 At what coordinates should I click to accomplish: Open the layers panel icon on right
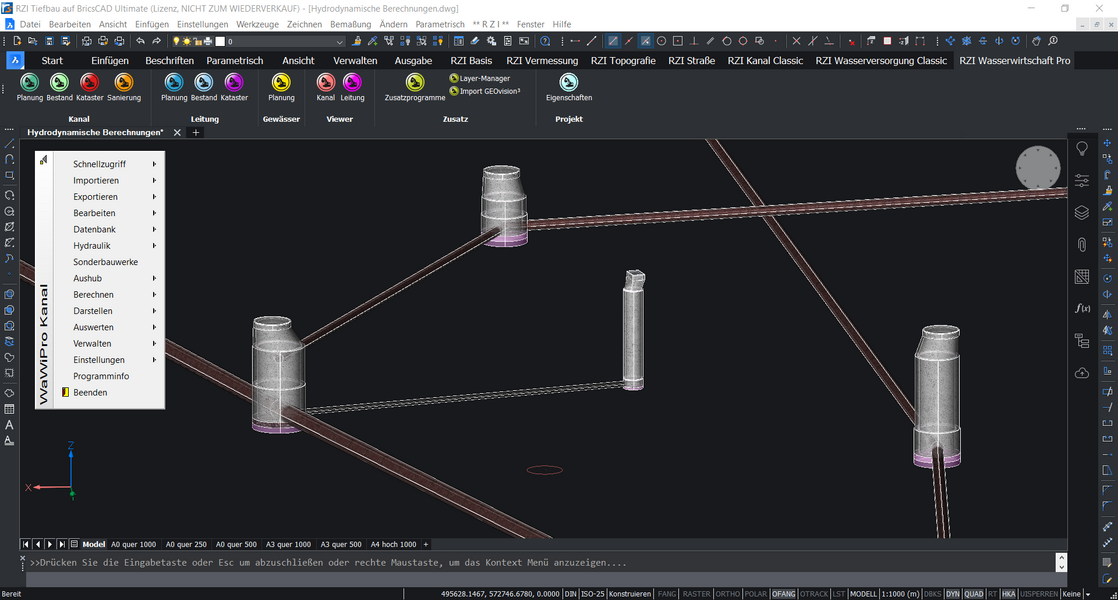(x=1082, y=212)
